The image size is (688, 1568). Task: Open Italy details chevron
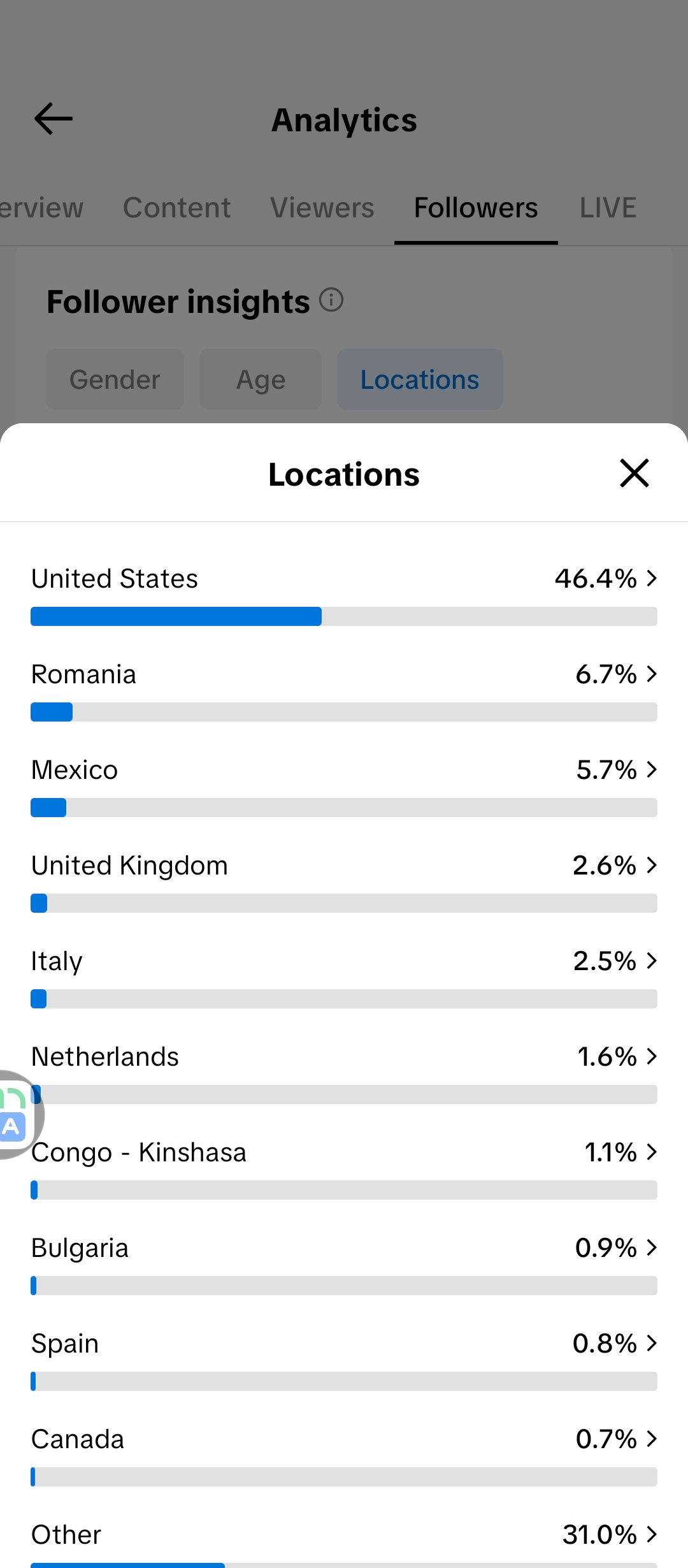point(652,961)
